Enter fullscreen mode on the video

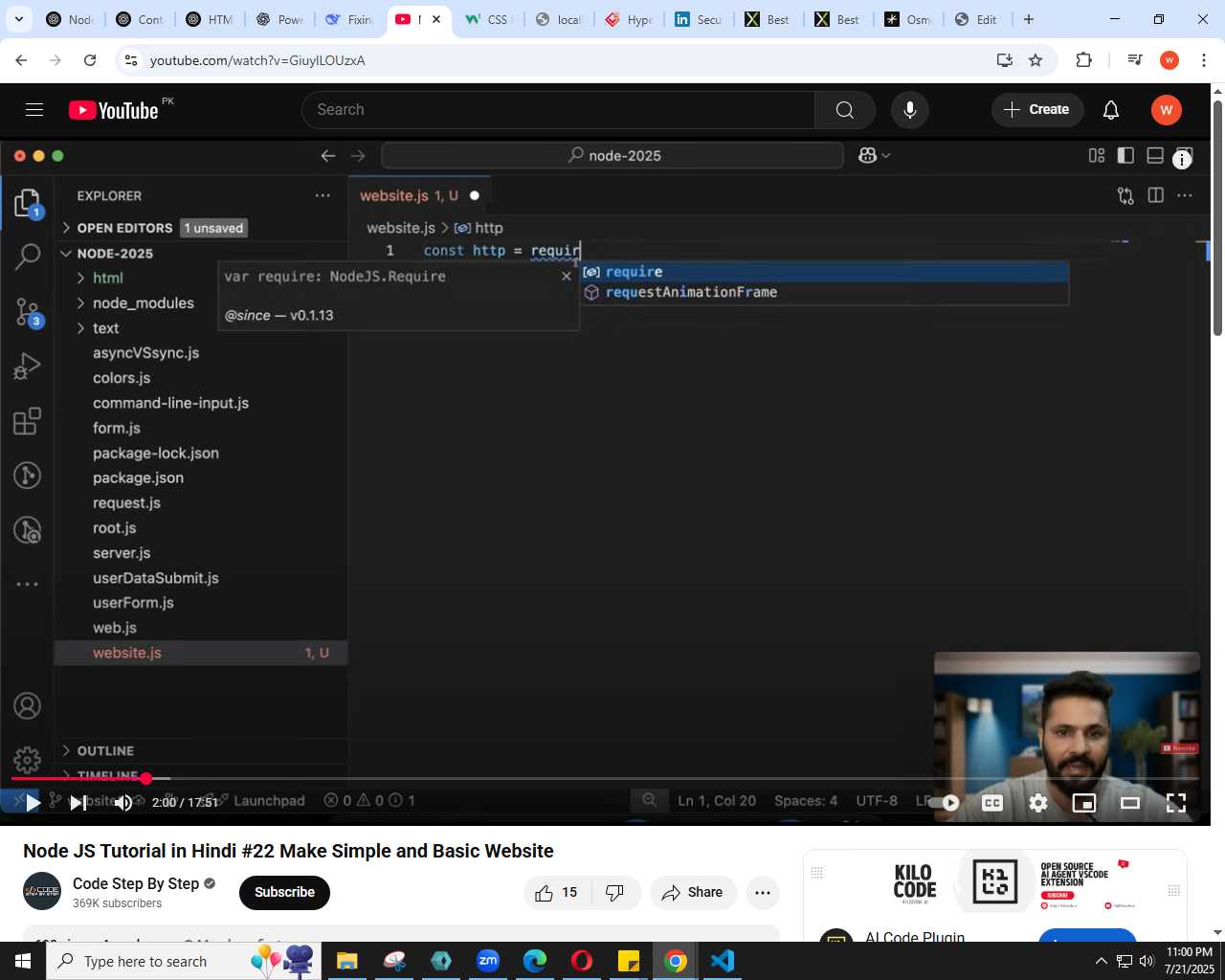click(x=1176, y=803)
